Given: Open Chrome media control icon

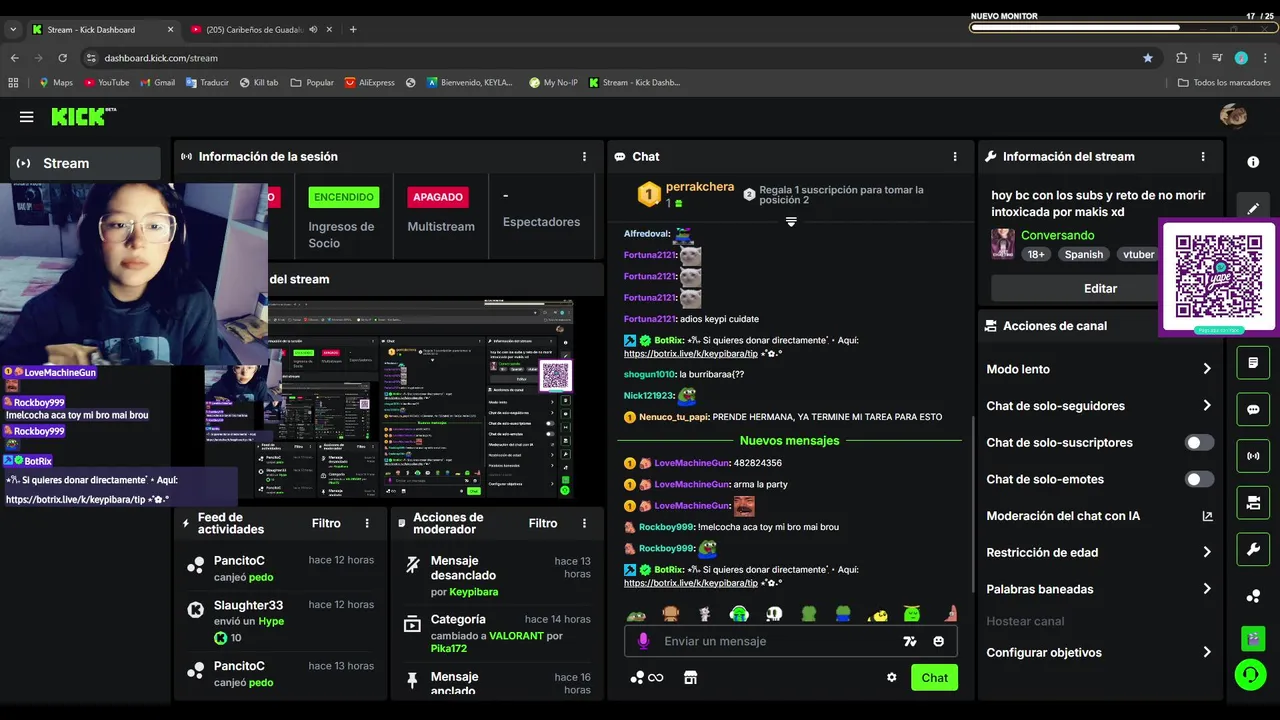Looking at the screenshot, I should click(x=1217, y=58).
